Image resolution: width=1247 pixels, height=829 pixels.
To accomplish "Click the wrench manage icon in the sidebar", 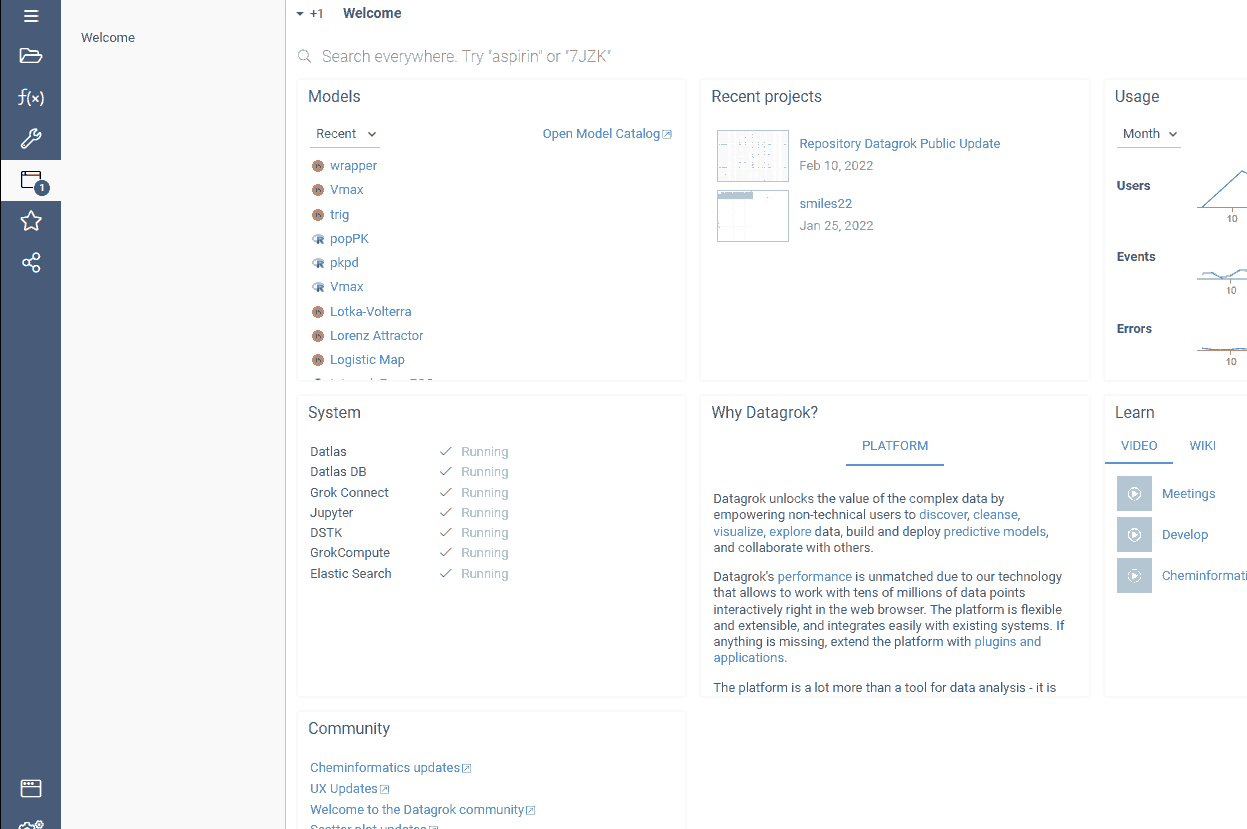I will [30, 138].
